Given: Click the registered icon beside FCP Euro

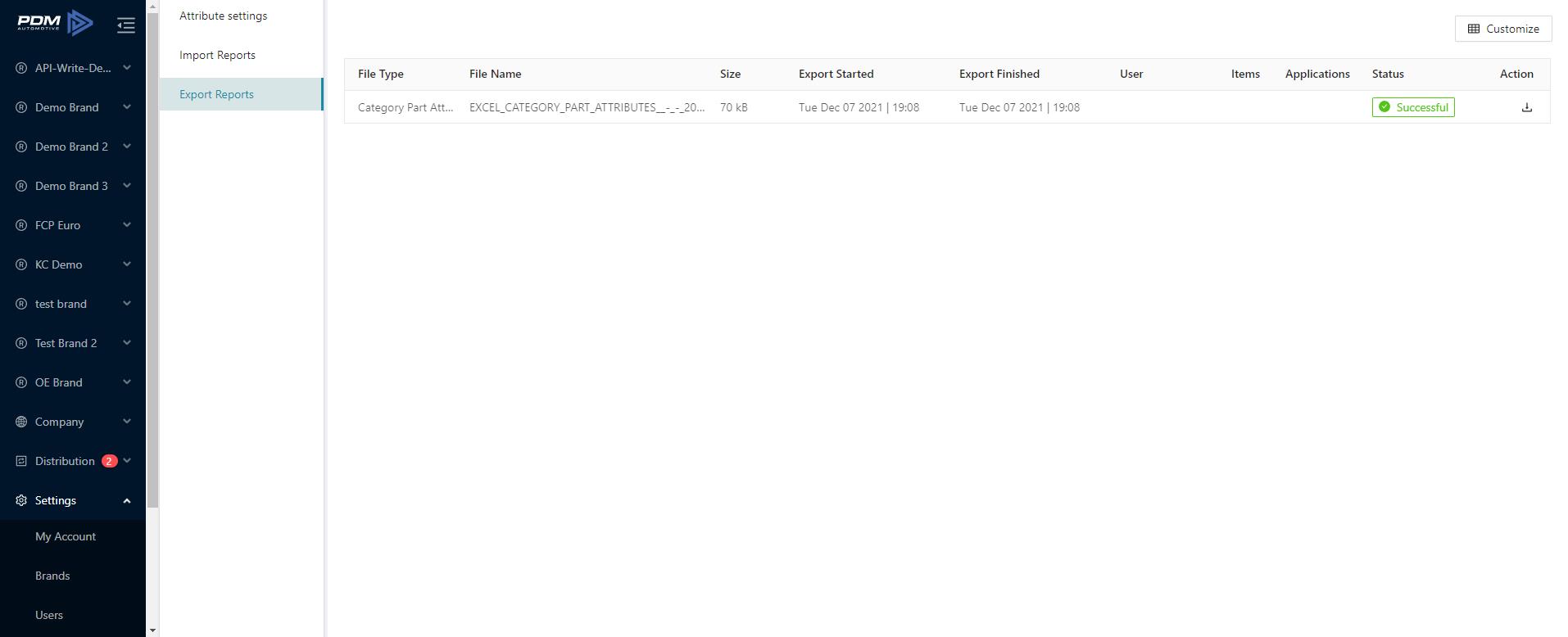Looking at the screenshot, I should [x=21, y=225].
